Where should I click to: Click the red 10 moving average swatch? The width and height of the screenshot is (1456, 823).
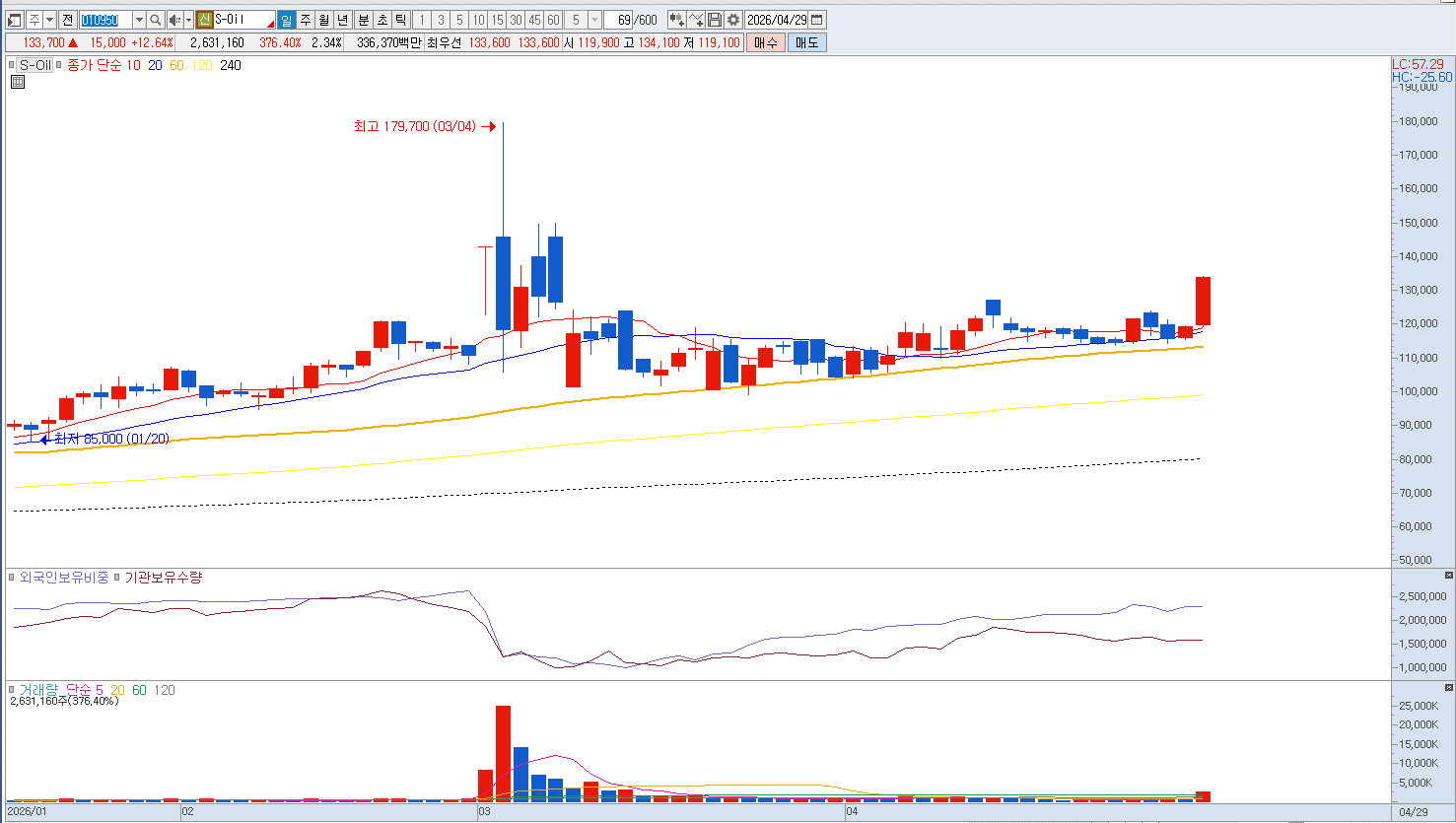click(133, 65)
